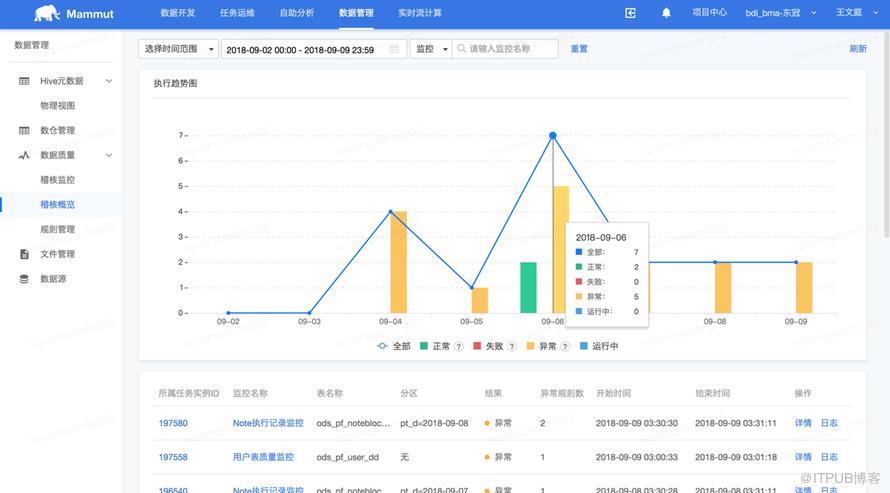Click partition cell pt_d=2018-09-08

434,423
